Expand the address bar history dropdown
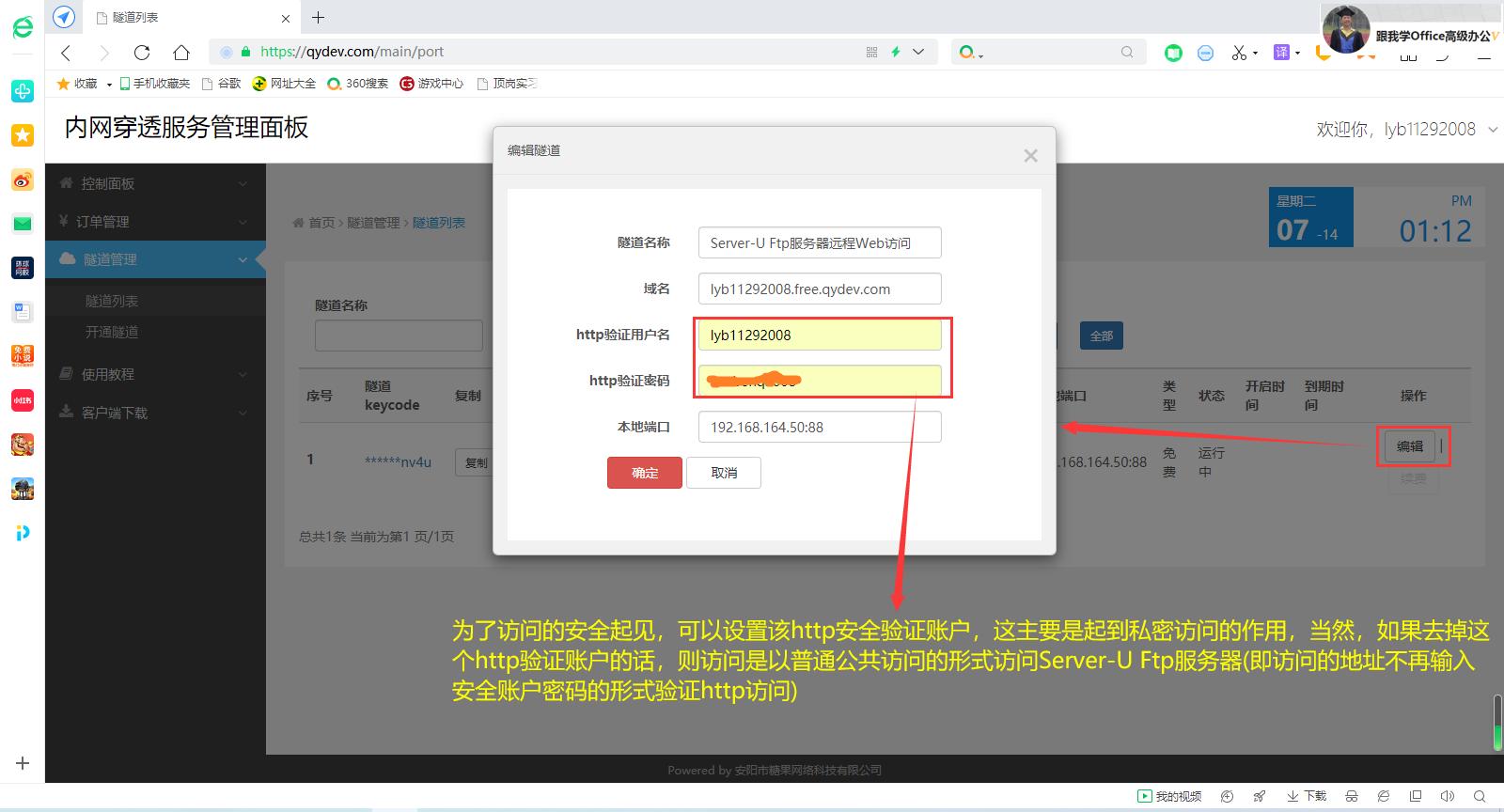The image size is (1504, 812). pyautogui.click(x=918, y=52)
